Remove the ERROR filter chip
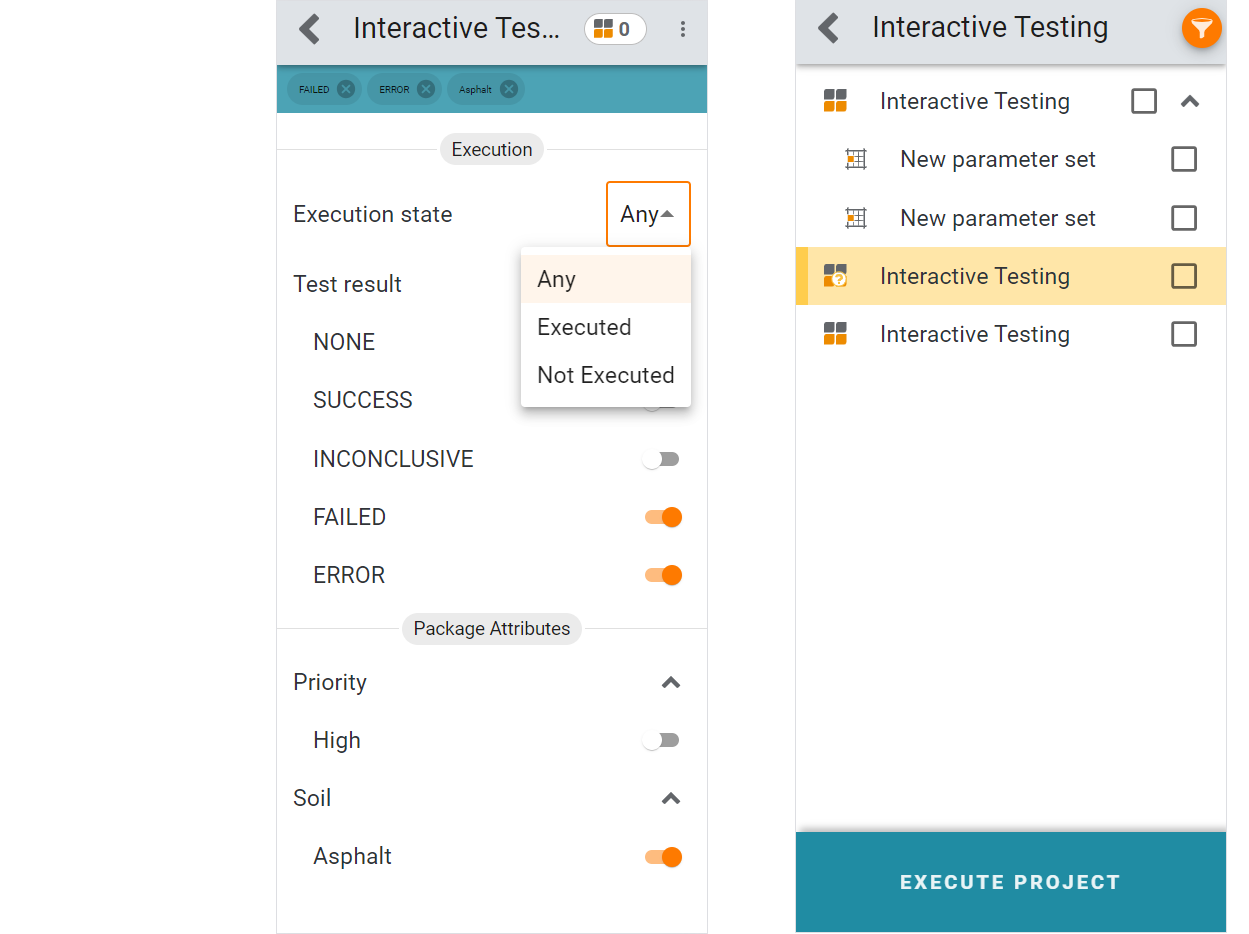This screenshot has width=1249, height=934. (x=426, y=89)
